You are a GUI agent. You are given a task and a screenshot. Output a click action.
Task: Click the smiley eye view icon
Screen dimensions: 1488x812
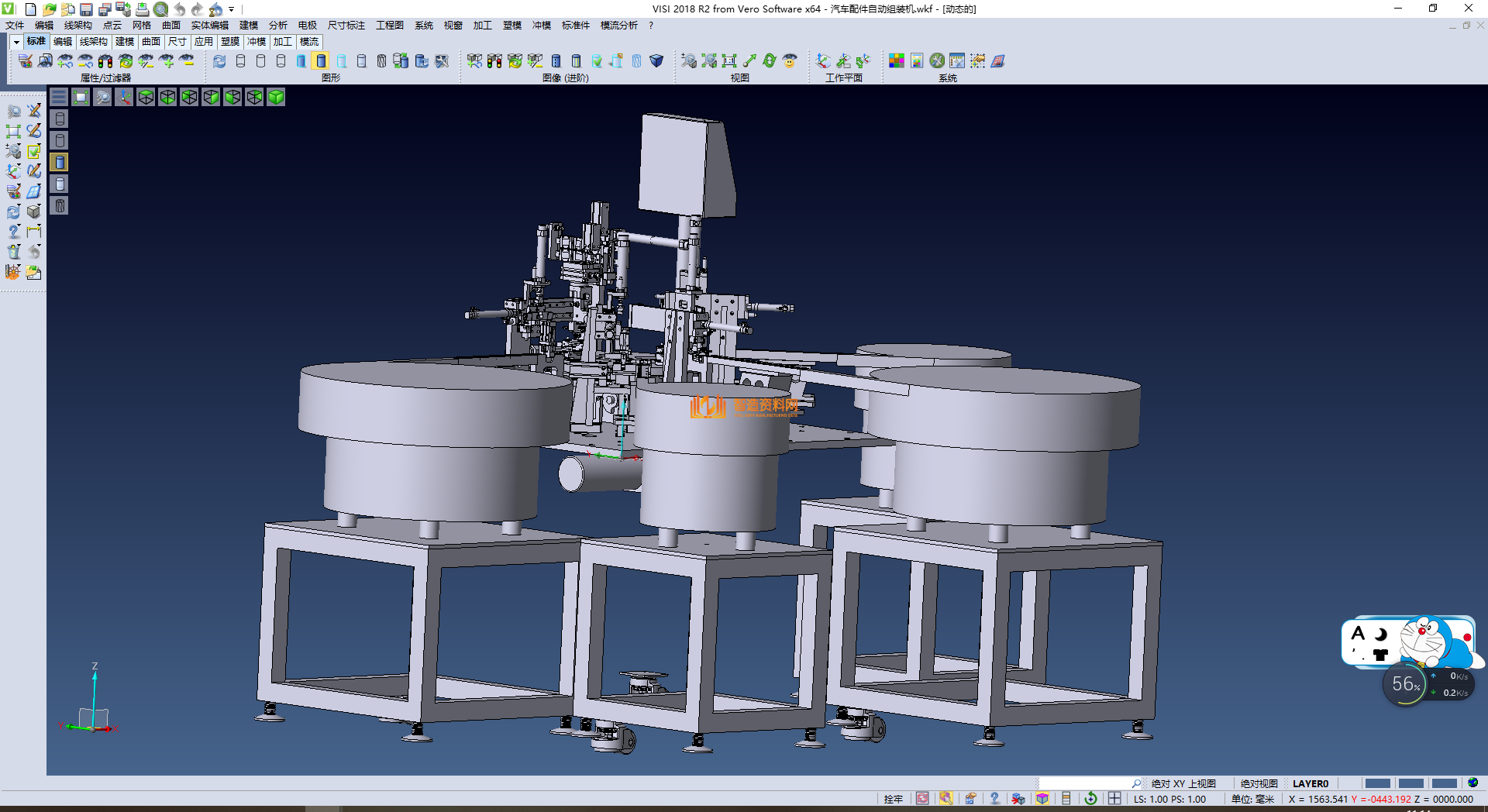[789, 61]
